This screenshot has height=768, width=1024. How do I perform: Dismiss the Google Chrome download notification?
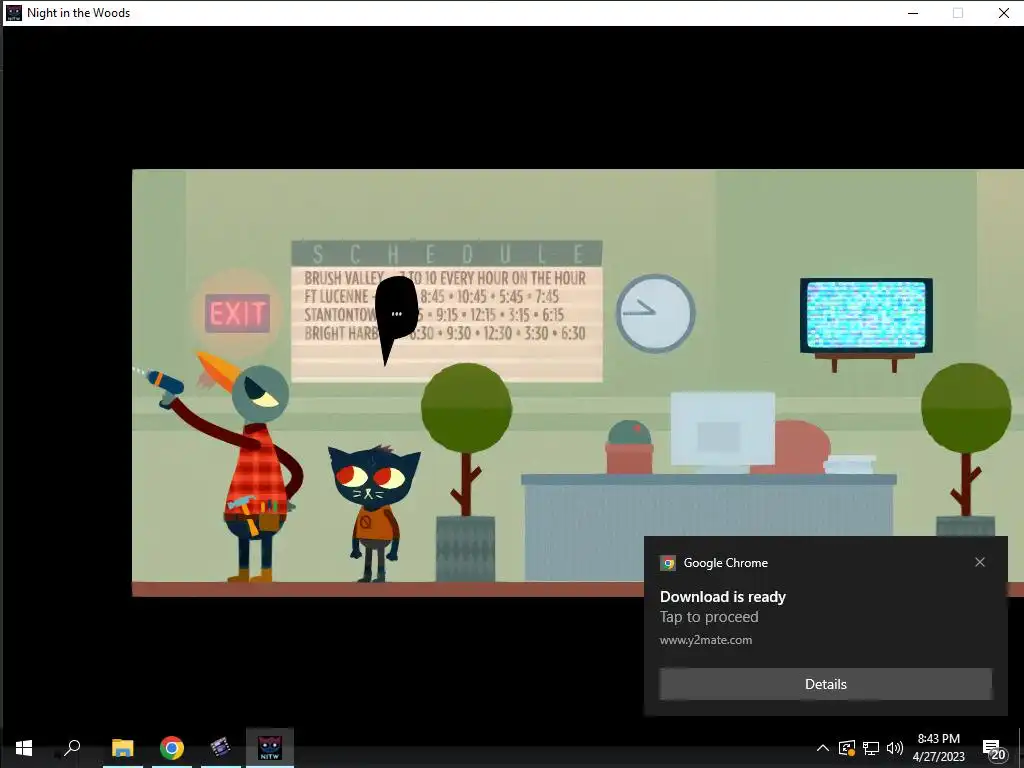(x=980, y=562)
